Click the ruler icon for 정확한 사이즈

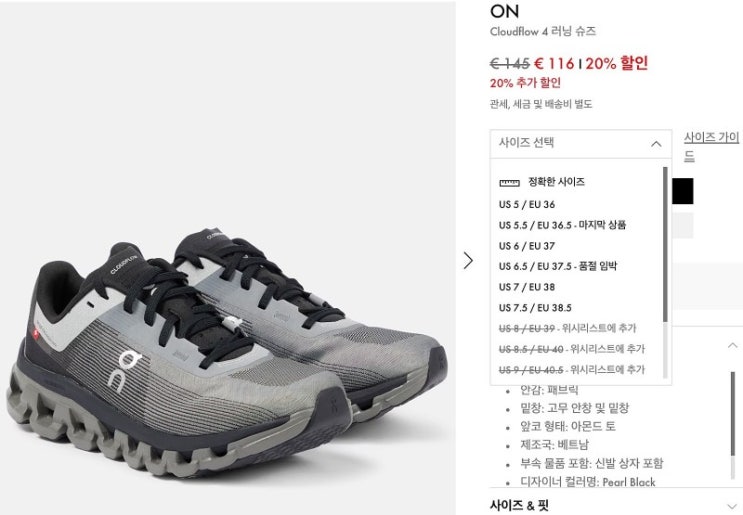[509, 182]
